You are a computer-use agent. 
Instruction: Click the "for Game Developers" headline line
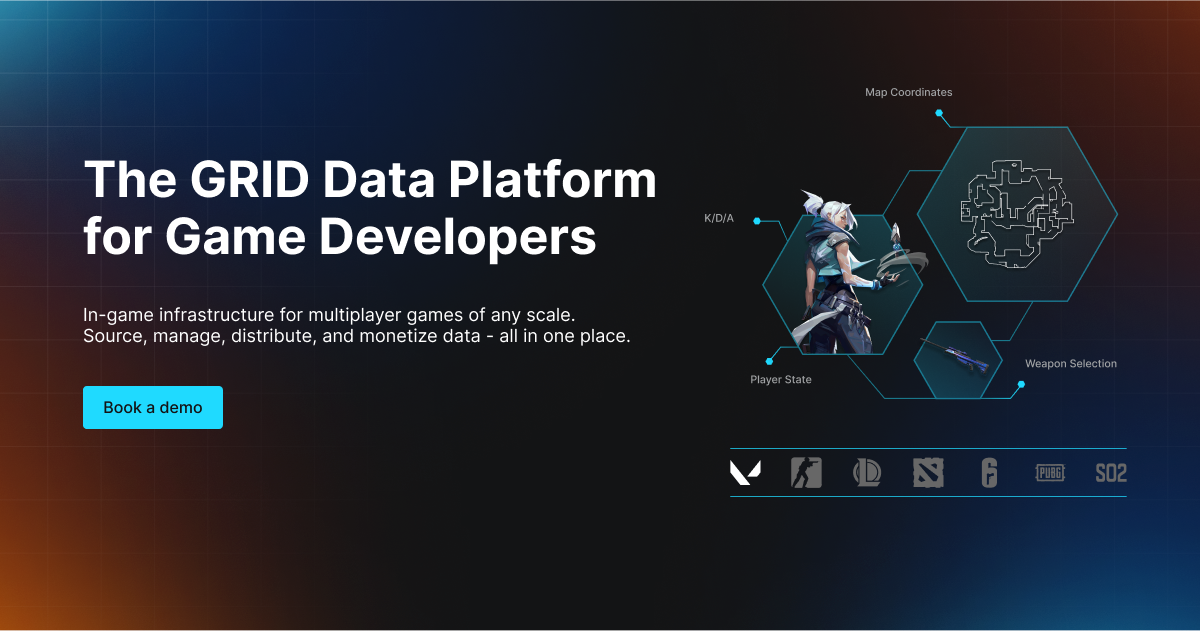340,237
